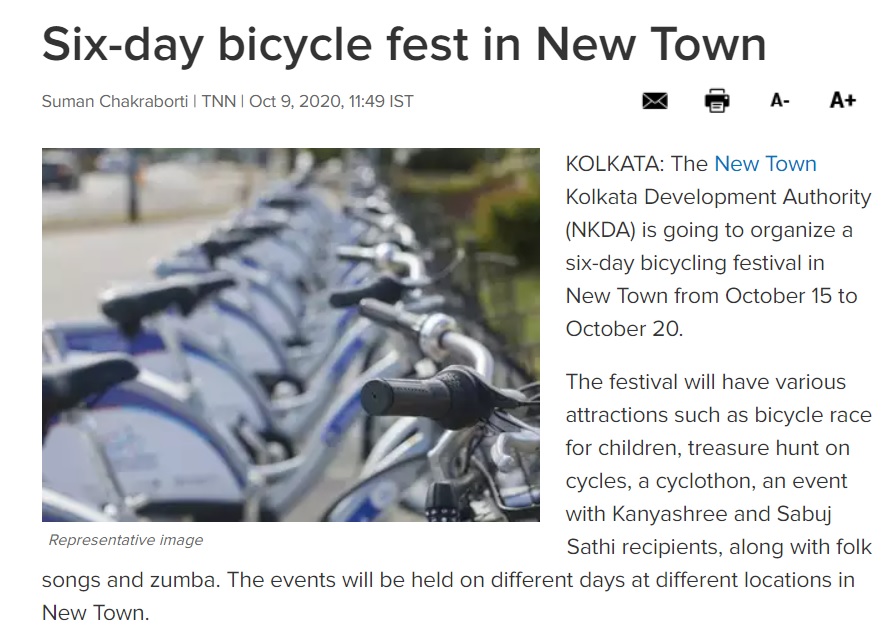Click the parked bicycles photo
Viewport: 892px width, 640px height.
pyautogui.click(x=290, y=335)
